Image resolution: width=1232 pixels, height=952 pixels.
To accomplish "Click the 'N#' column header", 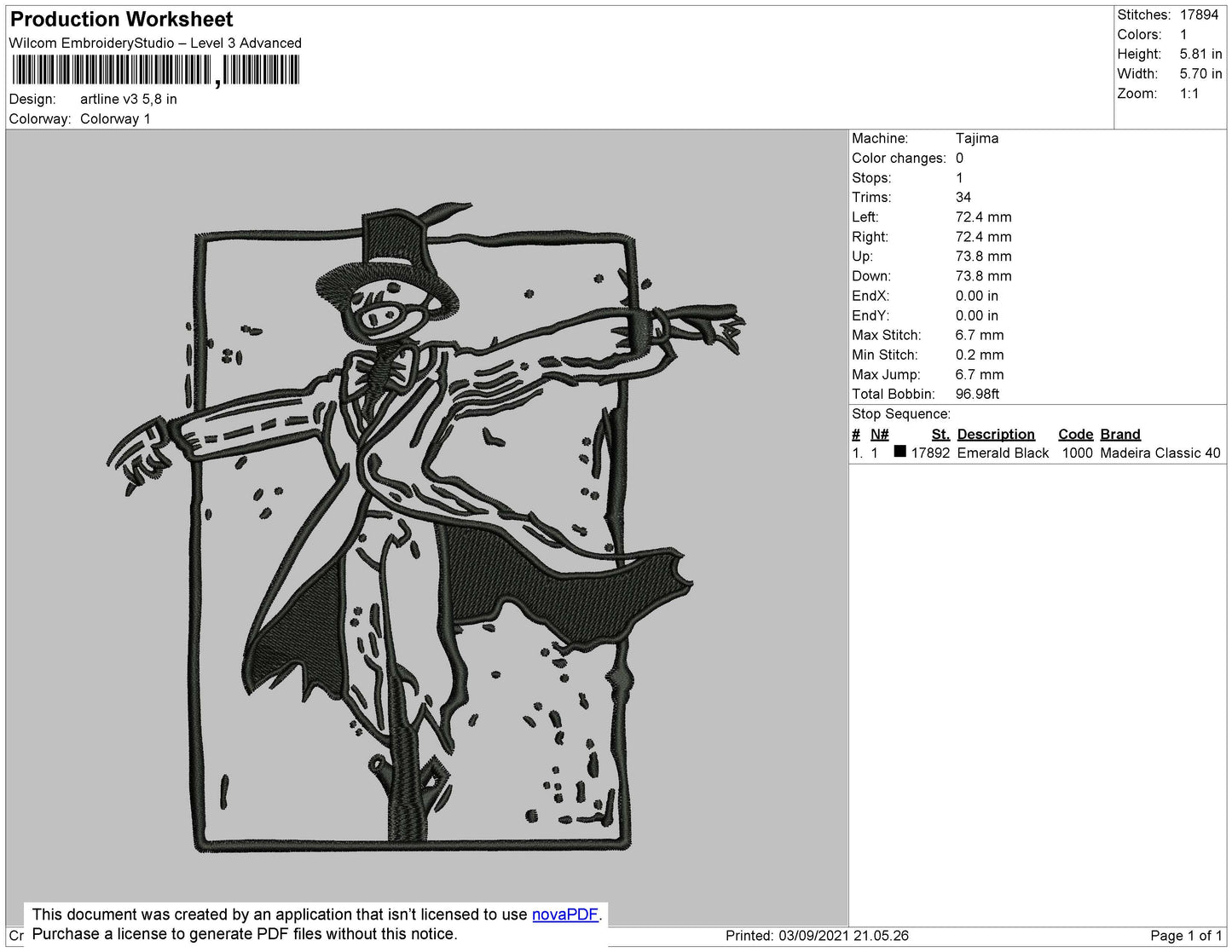I will [879, 434].
